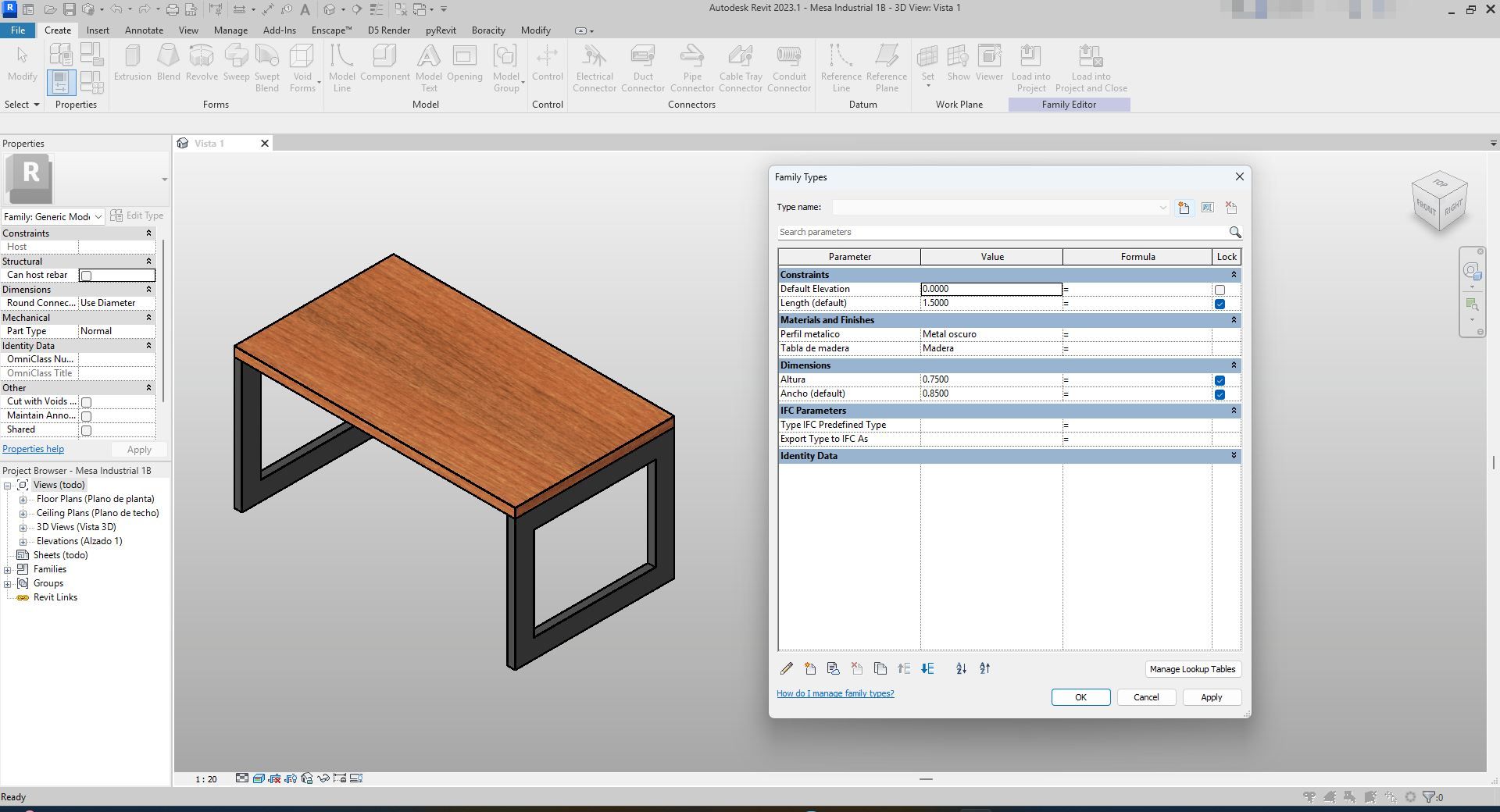Screen dimensions: 1500x812
Task: Open the Annotate ribbon tab
Action: click(145, 30)
